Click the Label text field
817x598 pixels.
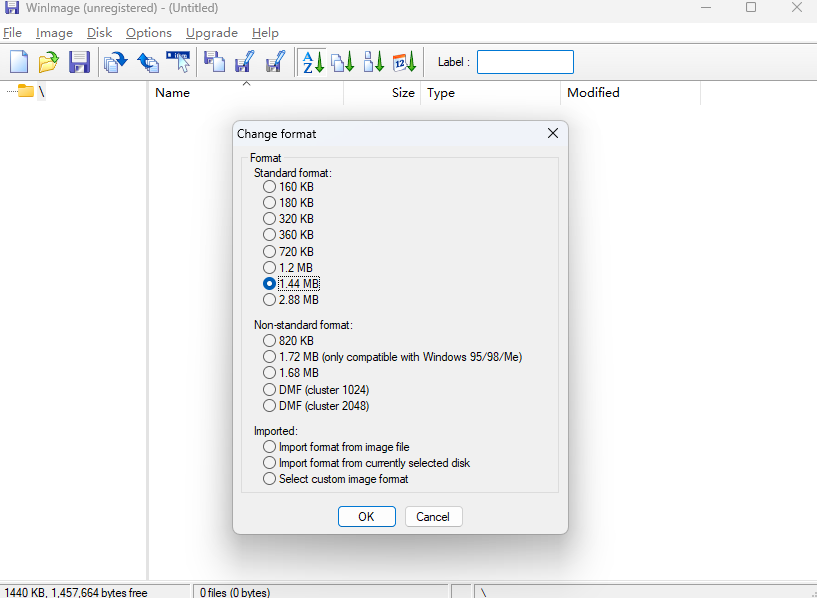[525, 62]
